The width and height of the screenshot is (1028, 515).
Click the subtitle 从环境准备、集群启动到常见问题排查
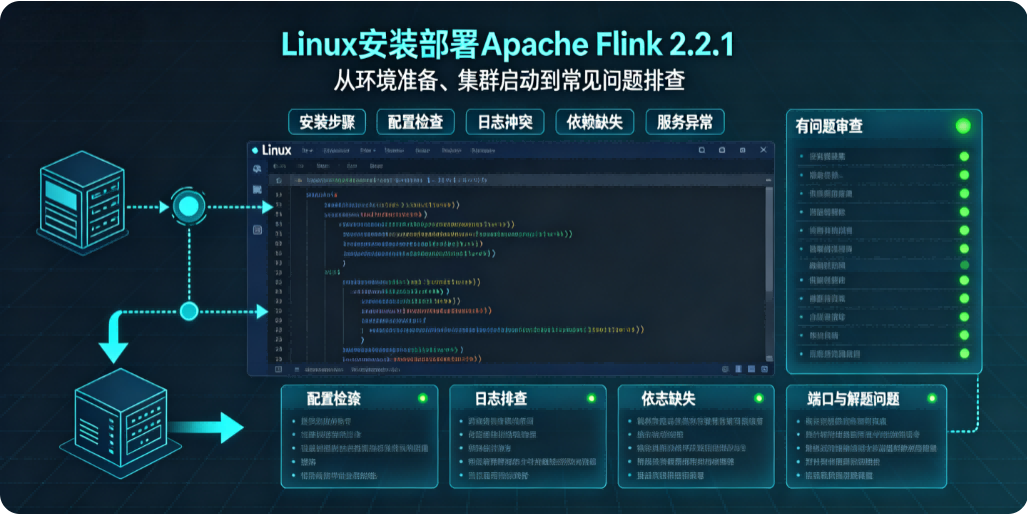509,82
